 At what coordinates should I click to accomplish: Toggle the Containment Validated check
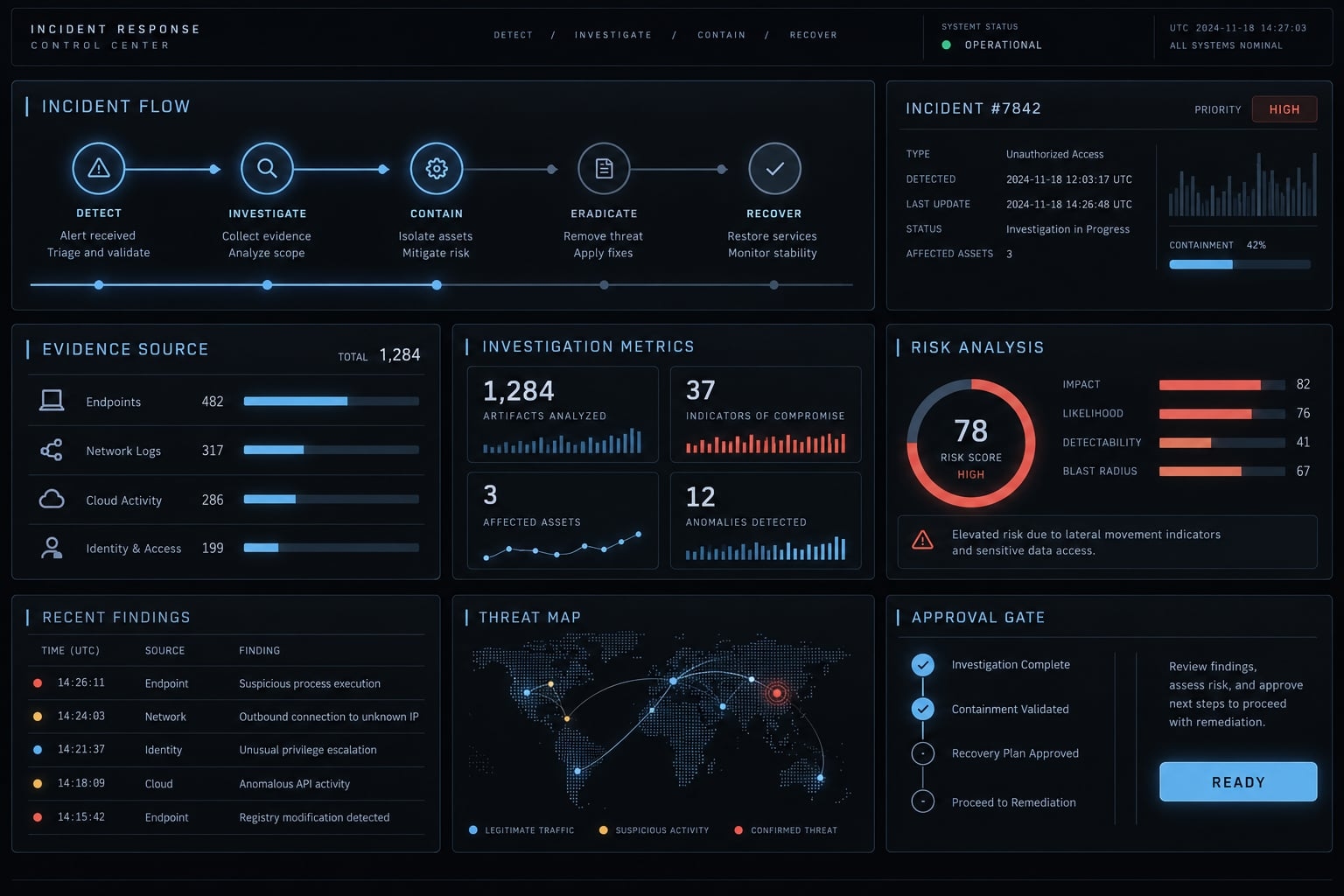coord(922,709)
